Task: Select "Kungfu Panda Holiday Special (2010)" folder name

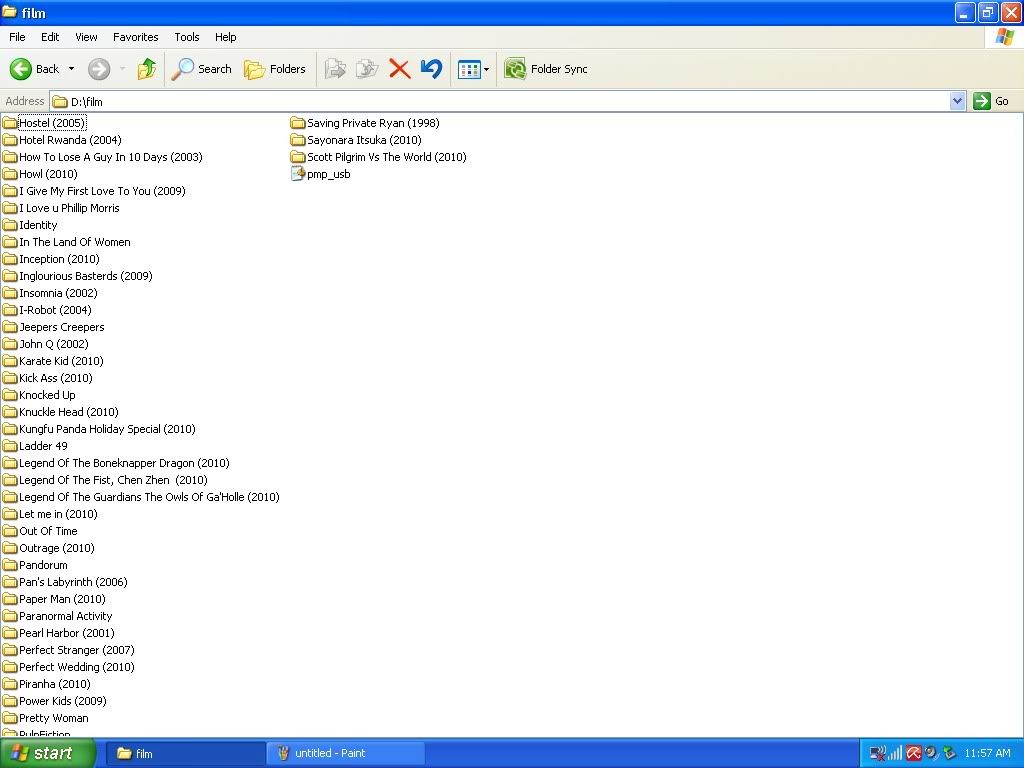Action: point(107,428)
